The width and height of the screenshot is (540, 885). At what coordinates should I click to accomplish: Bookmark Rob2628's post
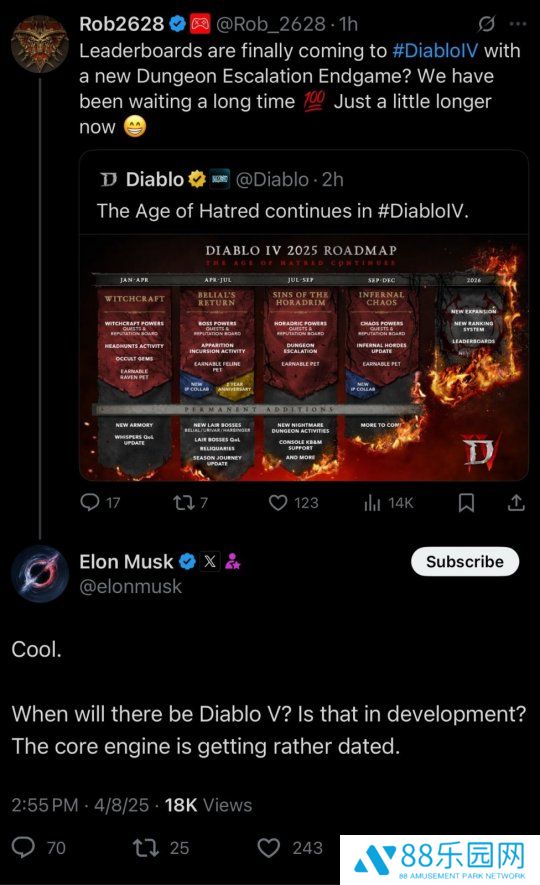coord(466,502)
